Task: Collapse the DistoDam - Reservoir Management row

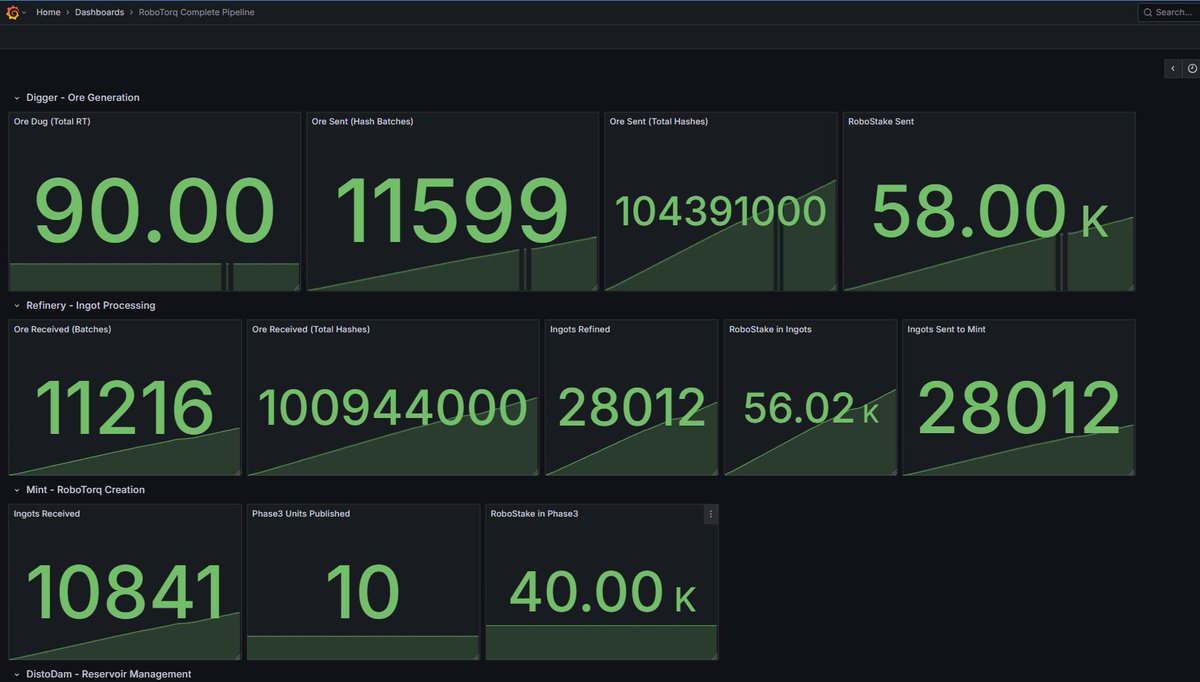Action: pos(101,674)
